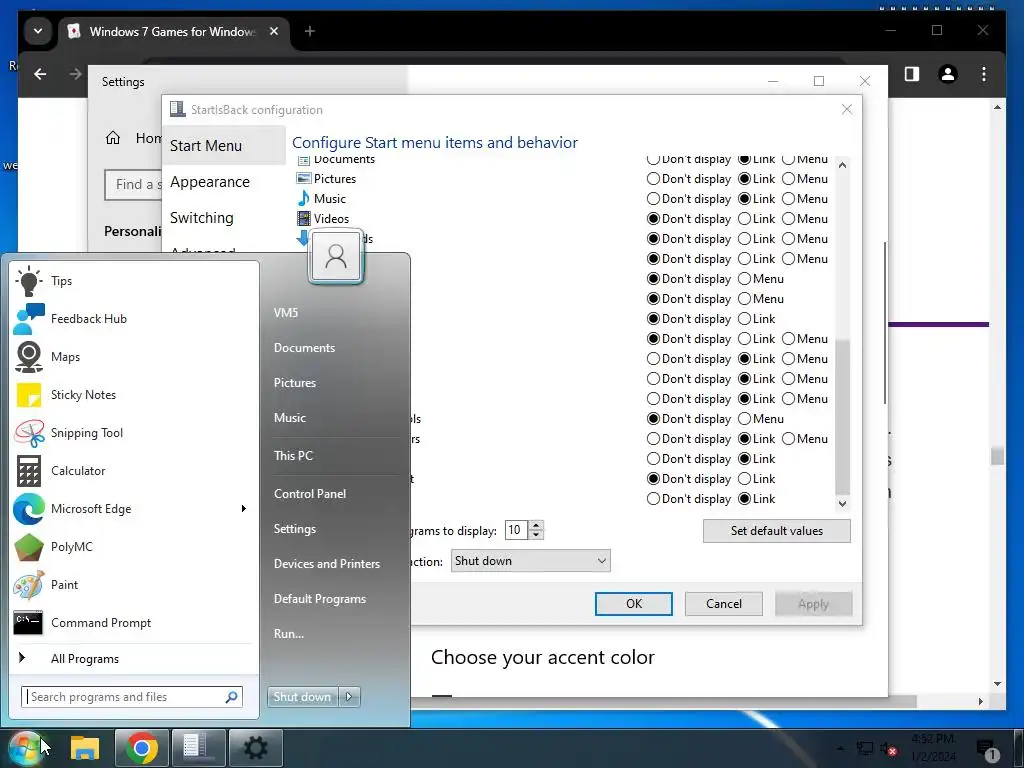The width and height of the screenshot is (1024, 768).
Task: Open Tips app from Start menu
Action: tap(134, 281)
